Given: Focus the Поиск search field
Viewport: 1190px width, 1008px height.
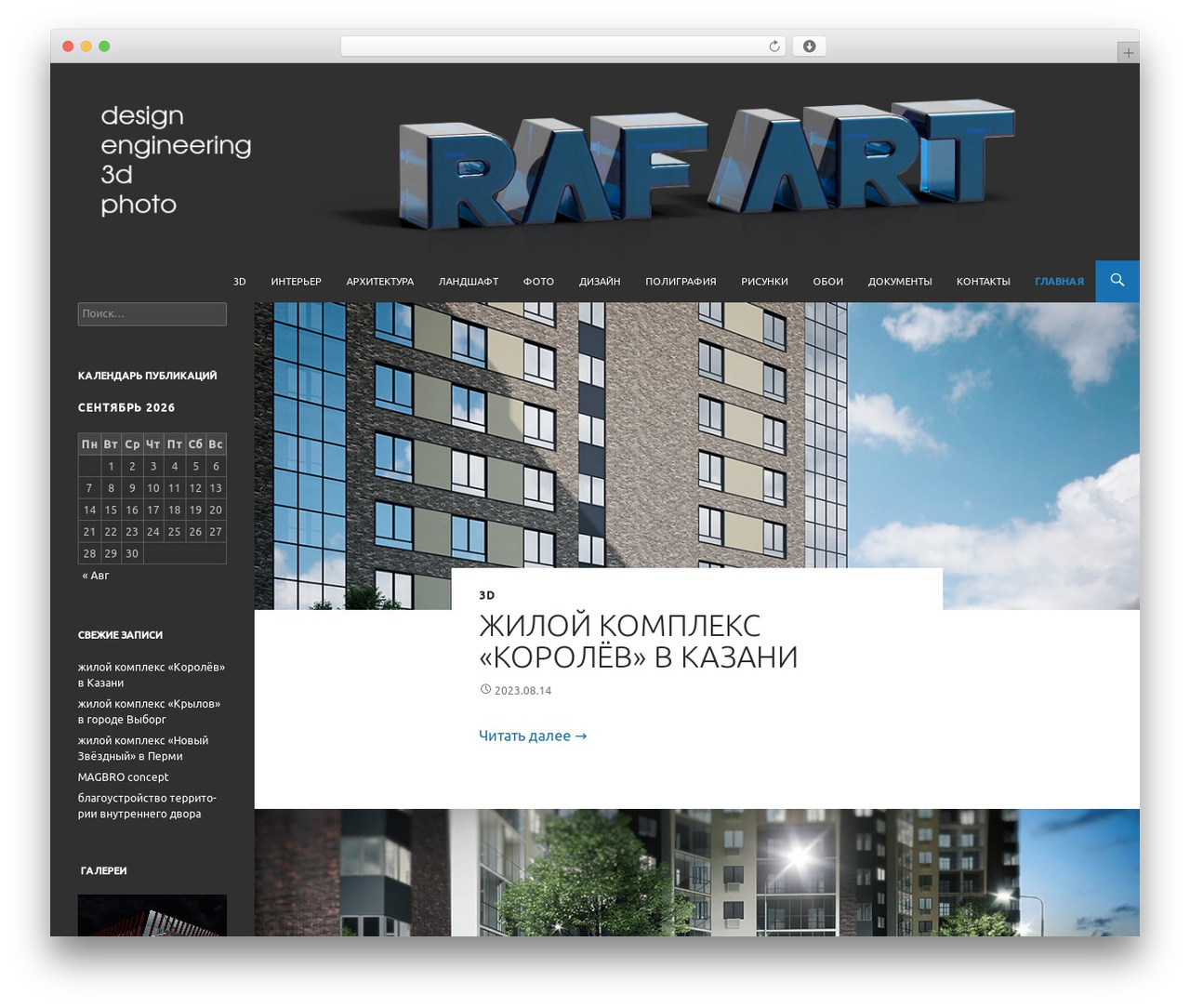Looking at the screenshot, I should [x=152, y=314].
